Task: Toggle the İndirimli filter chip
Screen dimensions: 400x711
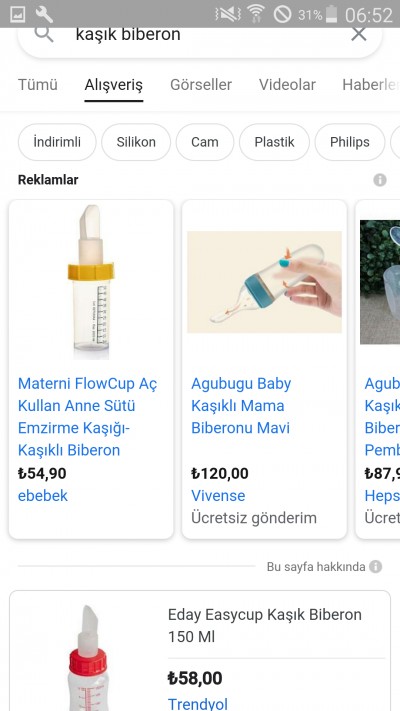Action: coord(57,142)
